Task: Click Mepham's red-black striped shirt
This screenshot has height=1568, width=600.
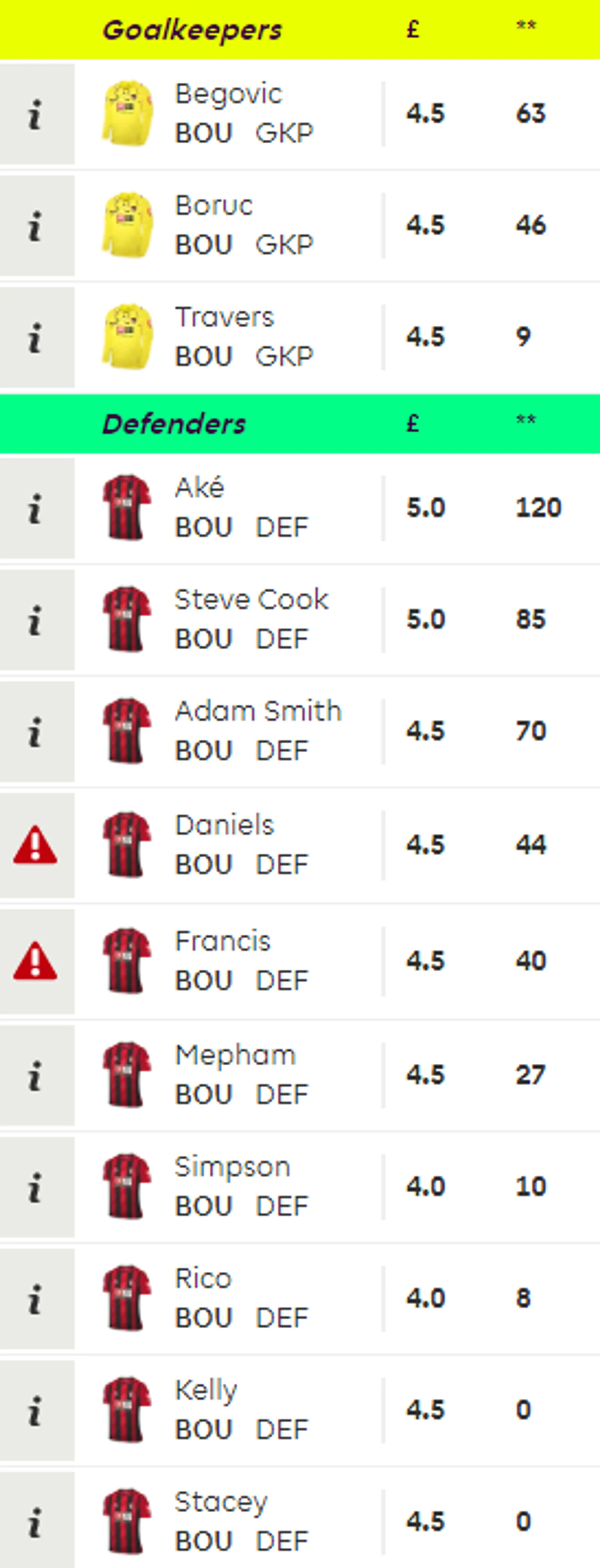Action: [127, 1074]
